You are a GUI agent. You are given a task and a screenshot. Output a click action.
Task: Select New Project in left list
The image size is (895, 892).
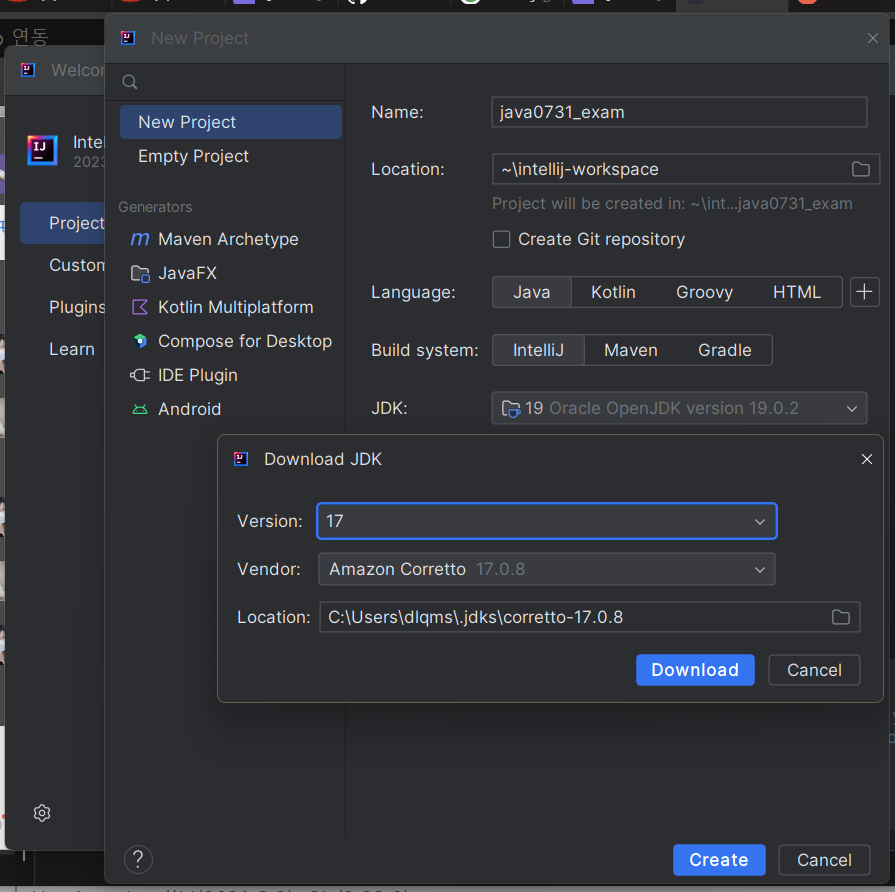click(x=231, y=122)
